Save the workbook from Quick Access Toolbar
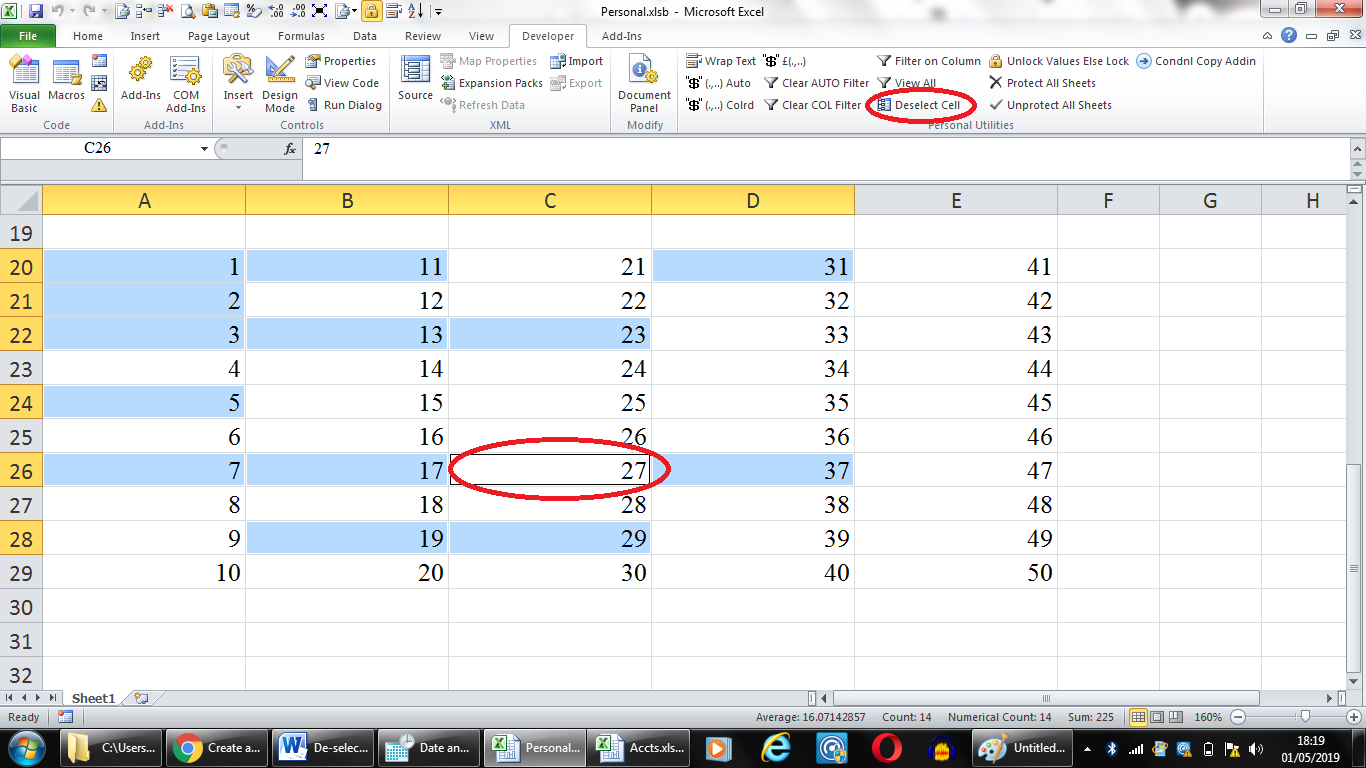This screenshot has width=1366, height=768. coord(36,11)
